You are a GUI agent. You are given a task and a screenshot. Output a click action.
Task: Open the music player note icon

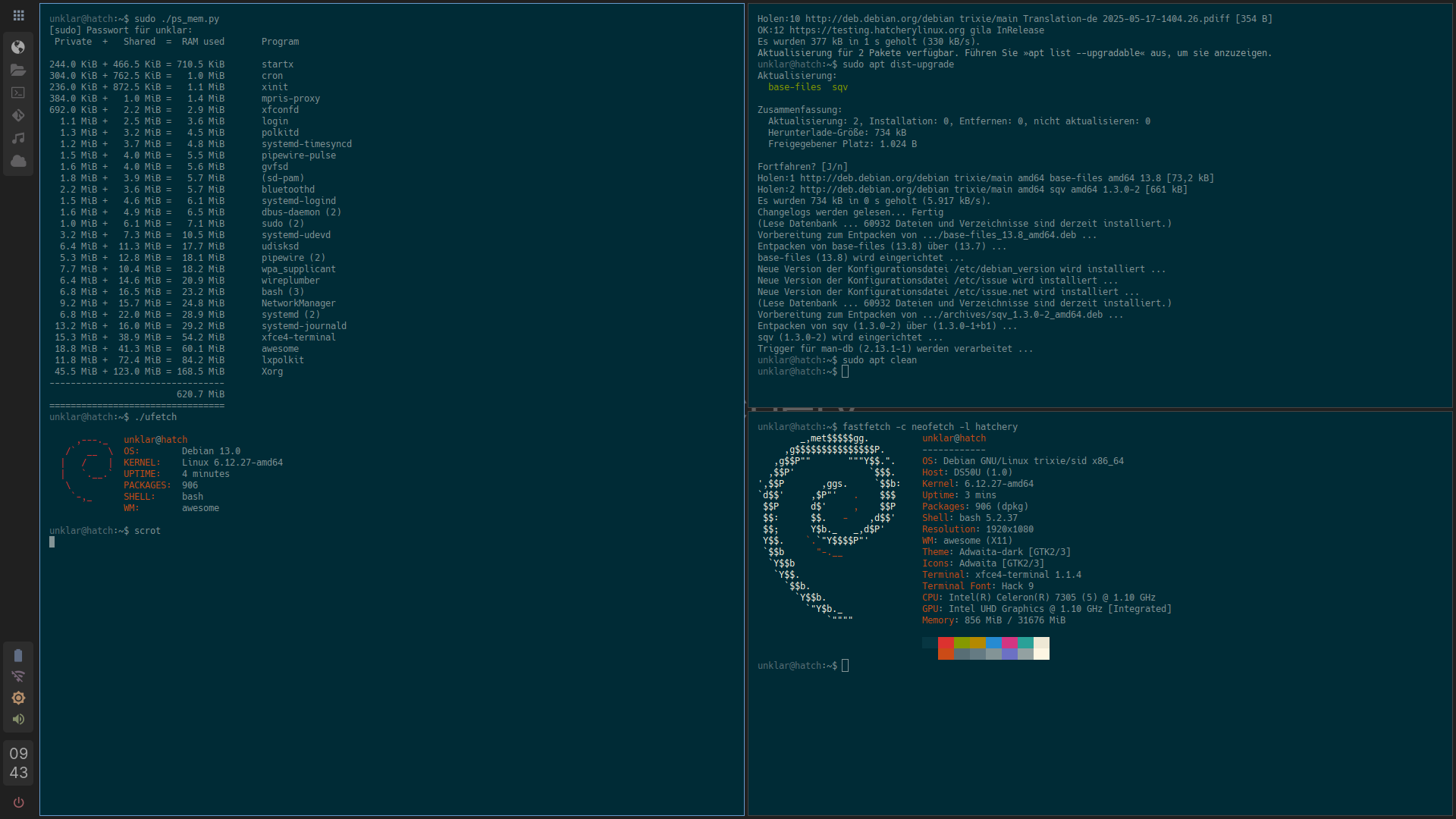18,138
